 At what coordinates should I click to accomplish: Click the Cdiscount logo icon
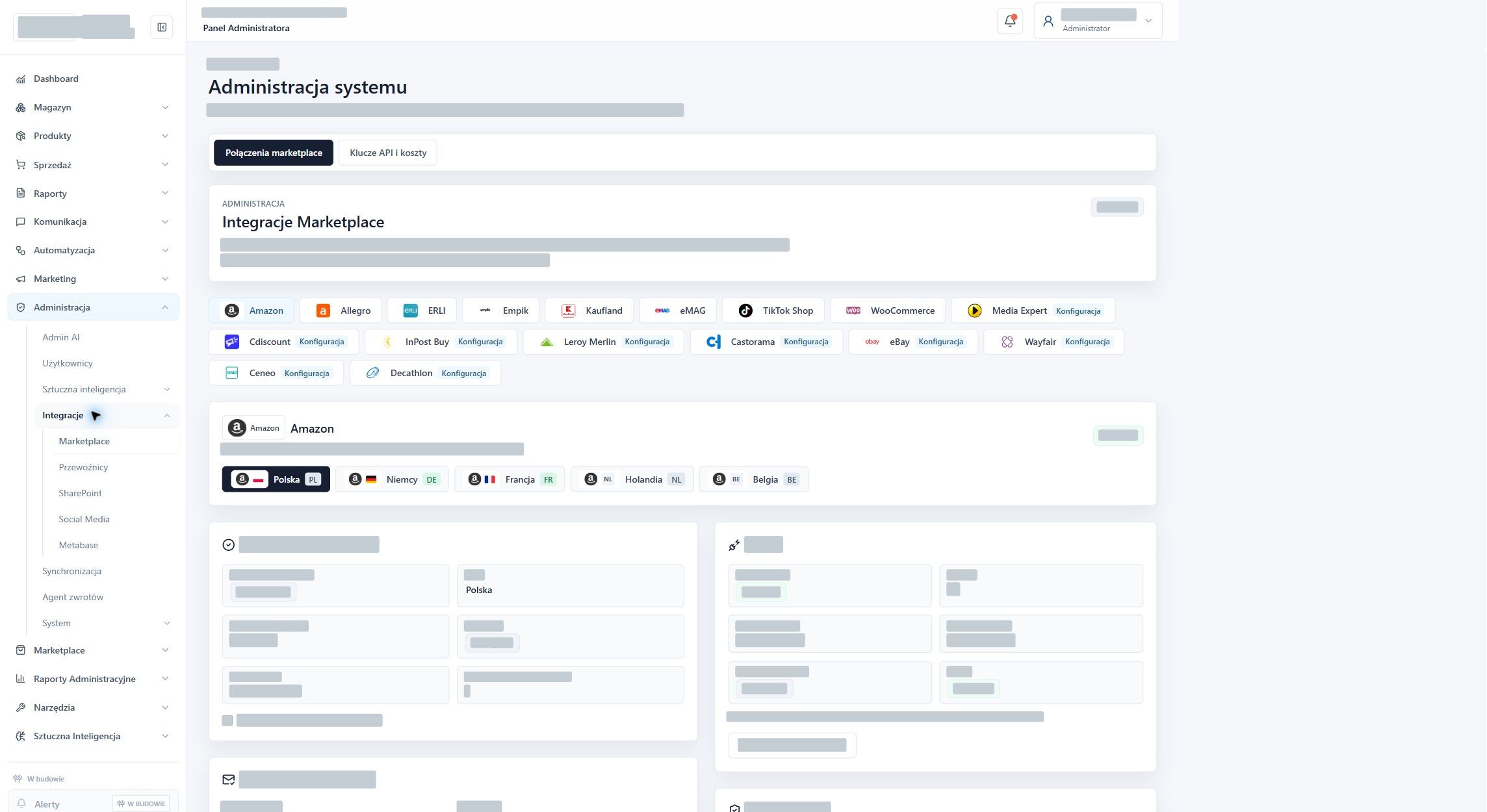pos(231,342)
